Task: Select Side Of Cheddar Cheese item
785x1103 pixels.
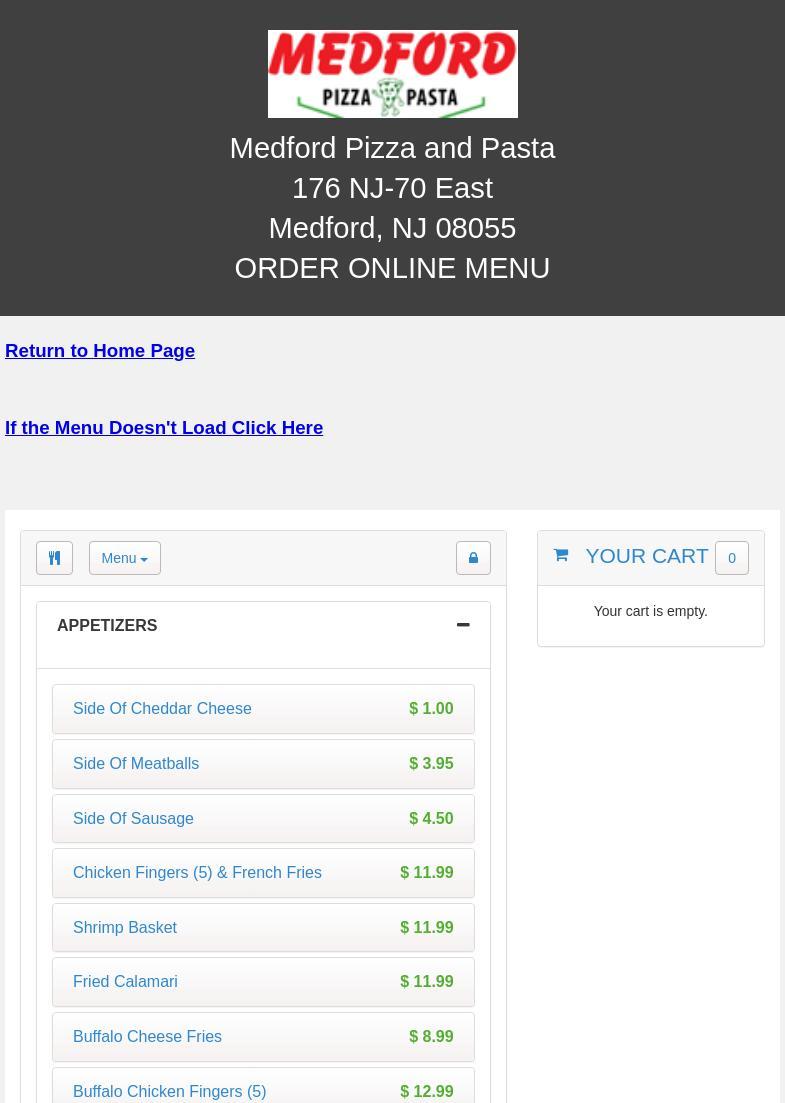Action: 162,709
